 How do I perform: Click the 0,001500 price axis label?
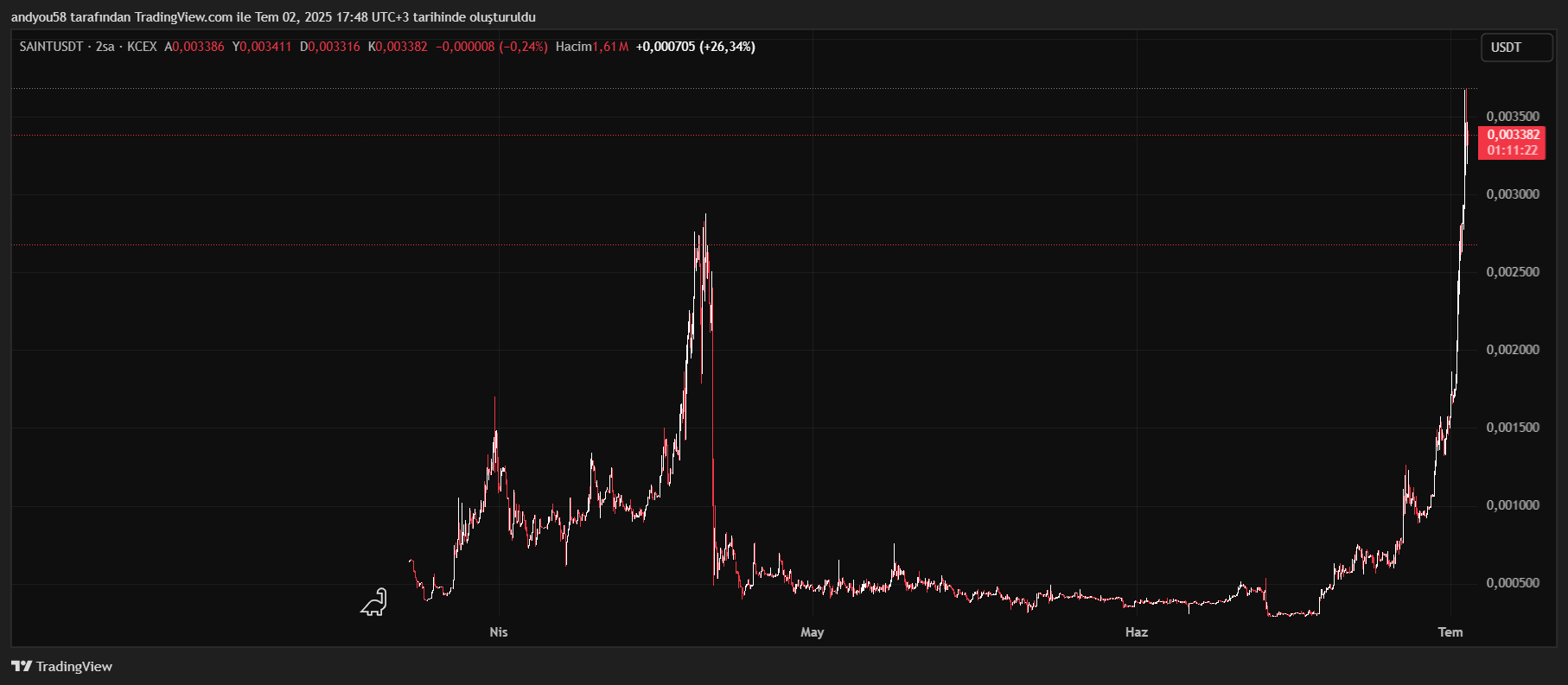coord(1513,428)
